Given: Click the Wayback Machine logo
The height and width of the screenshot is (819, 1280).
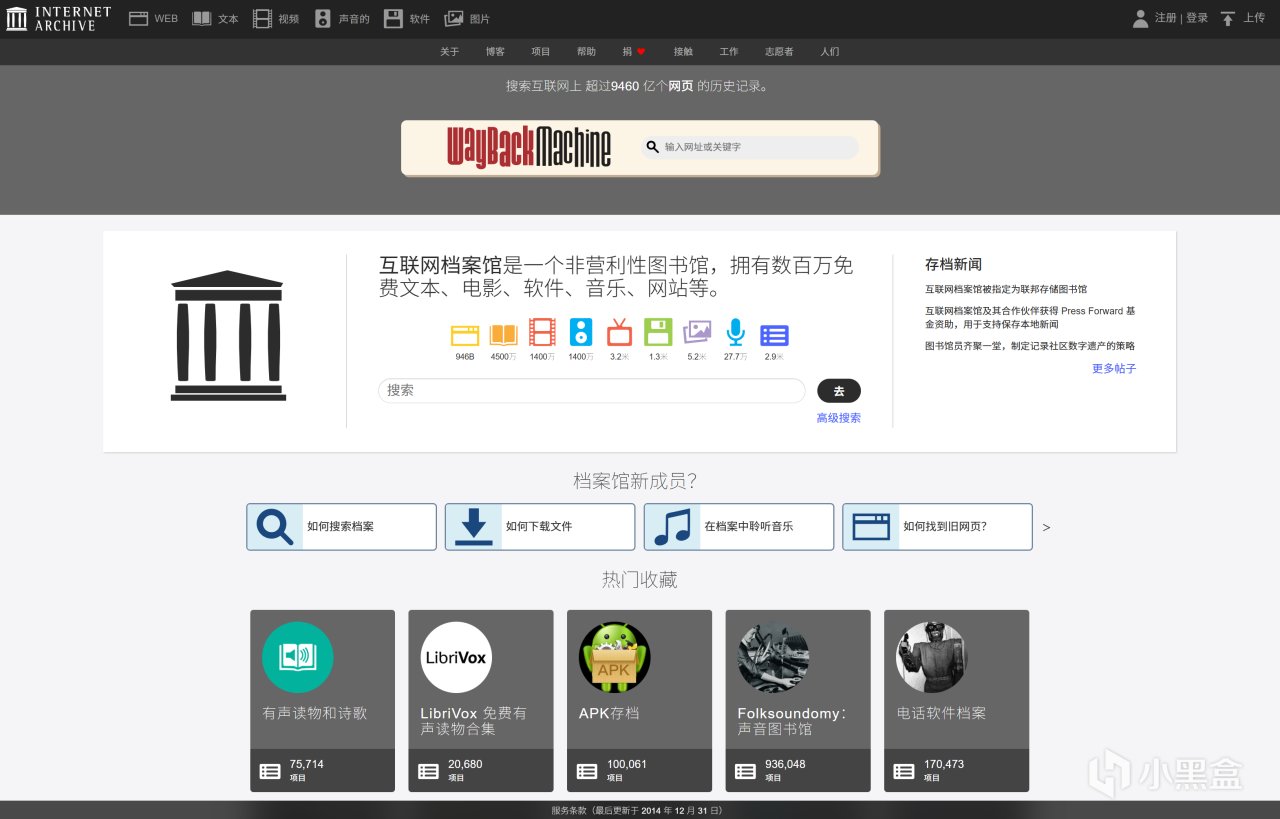Looking at the screenshot, I should point(529,147).
